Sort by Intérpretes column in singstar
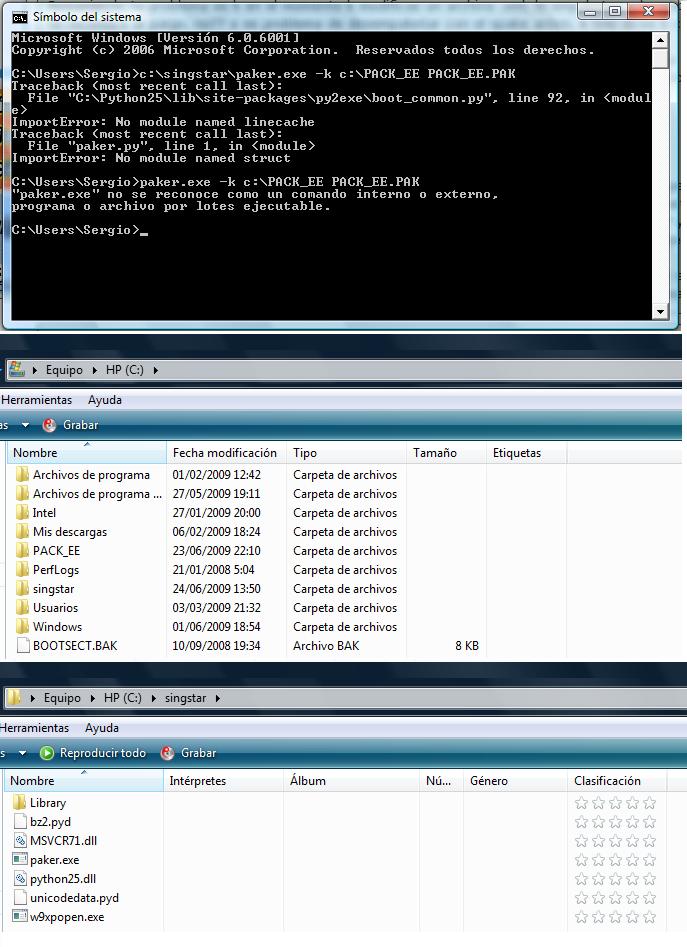This screenshot has height=947, width=687. pos(223,780)
